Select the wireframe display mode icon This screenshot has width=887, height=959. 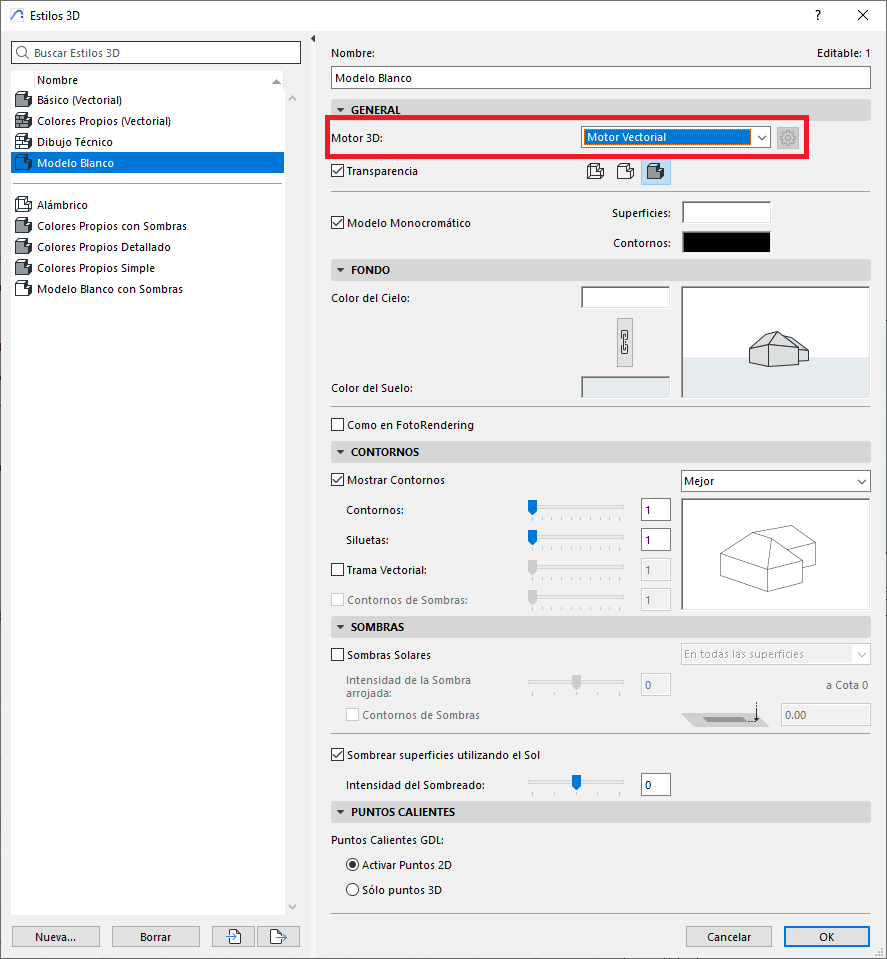point(595,172)
